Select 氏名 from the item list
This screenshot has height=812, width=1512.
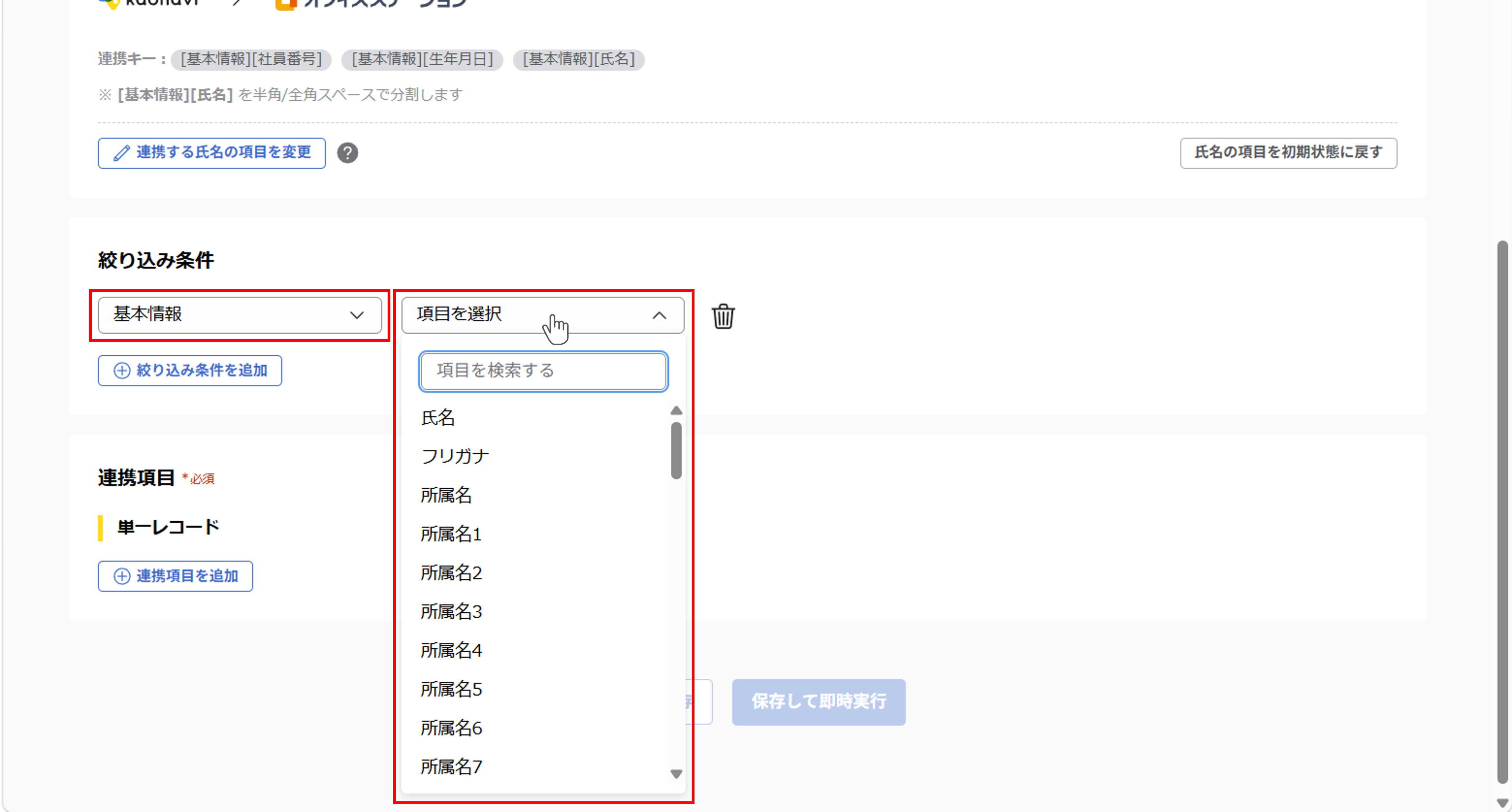[x=438, y=418]
